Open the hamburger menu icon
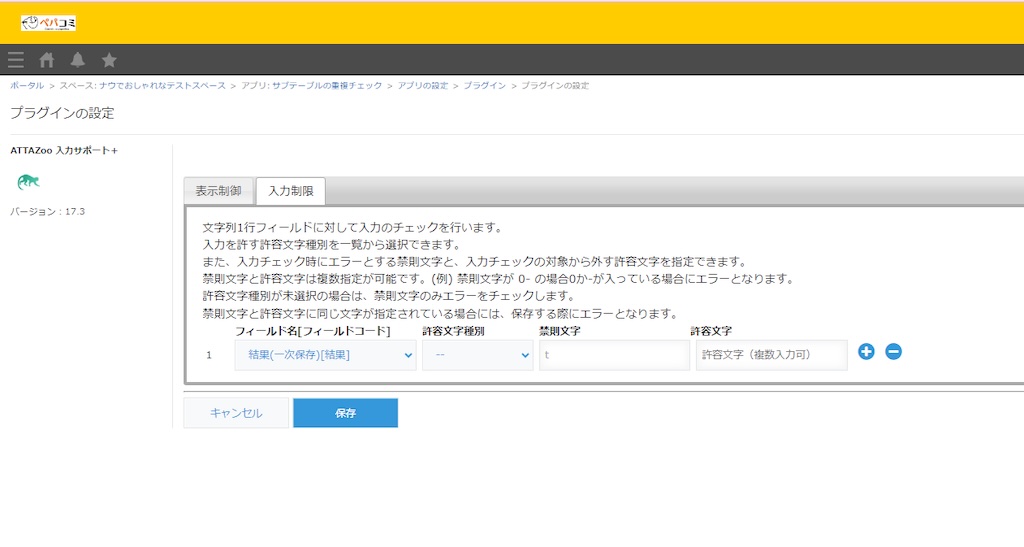1024x547 pixels. tap(16, 60)
